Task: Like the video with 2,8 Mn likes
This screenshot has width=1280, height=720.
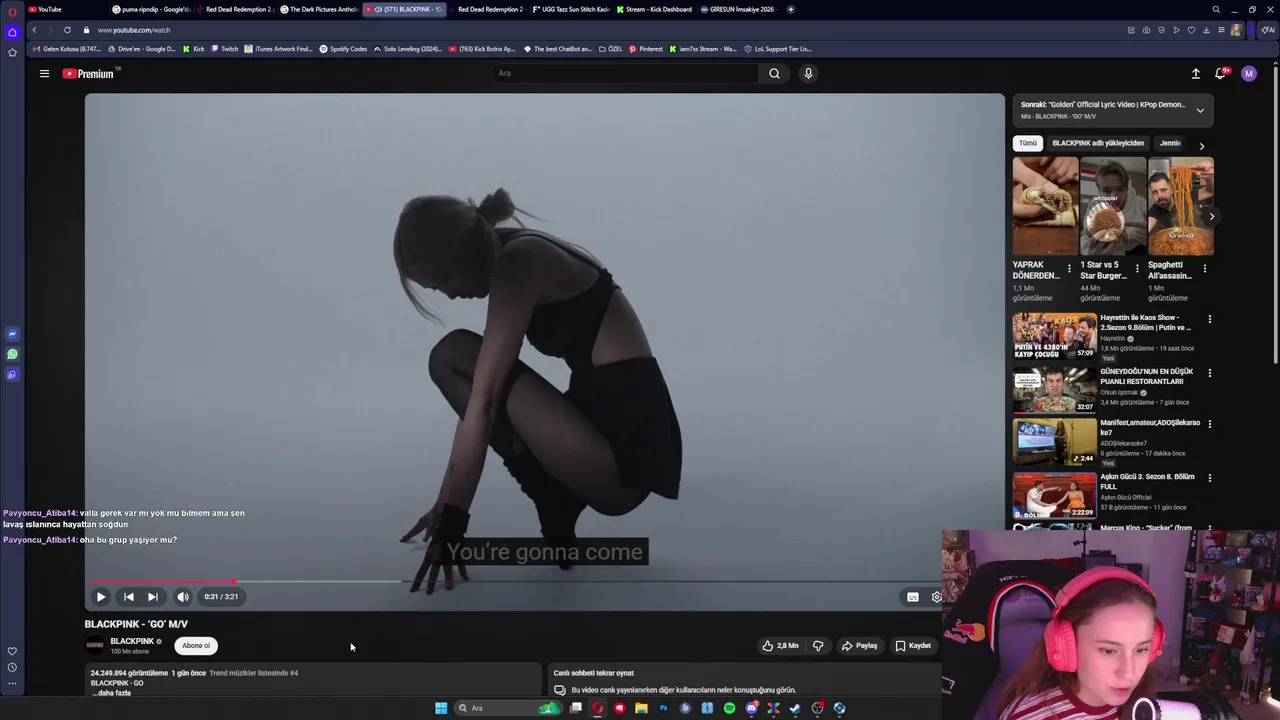Action: 780,646
